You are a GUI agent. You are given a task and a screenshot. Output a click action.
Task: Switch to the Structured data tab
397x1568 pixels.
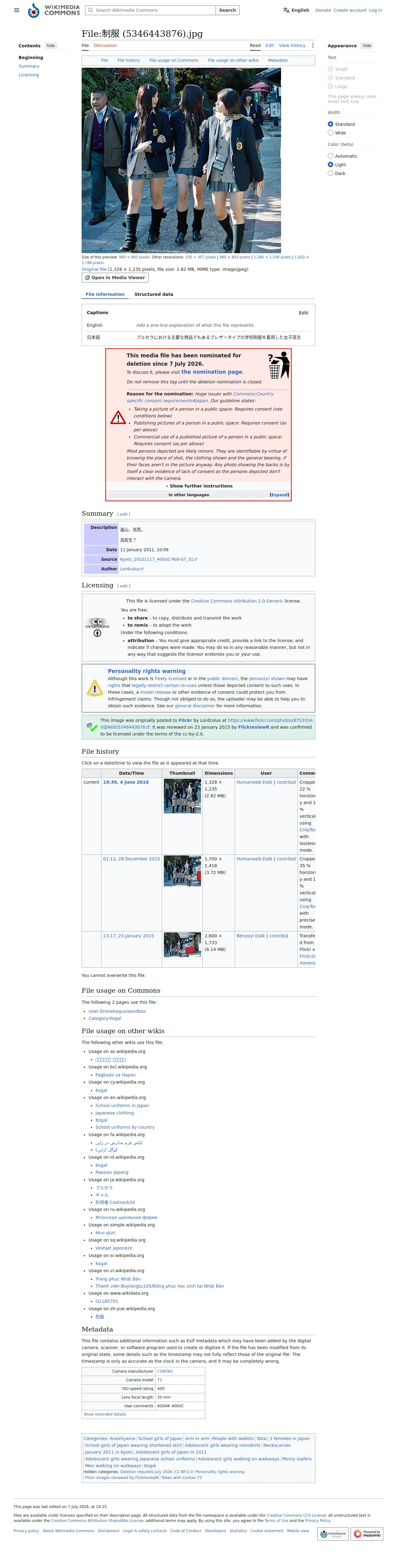[x=153, y=295]
